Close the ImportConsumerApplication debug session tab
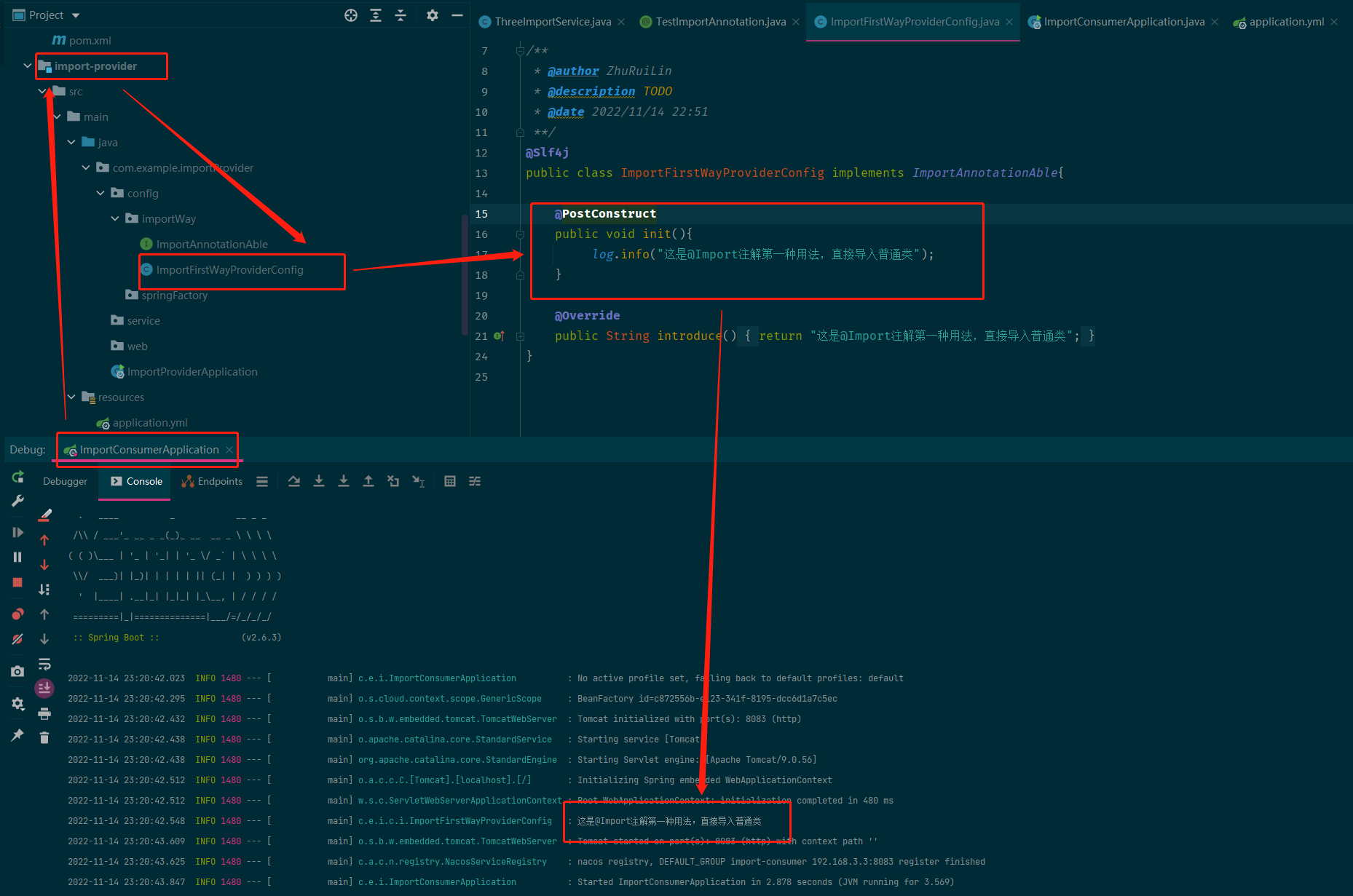 click(229, 450)
